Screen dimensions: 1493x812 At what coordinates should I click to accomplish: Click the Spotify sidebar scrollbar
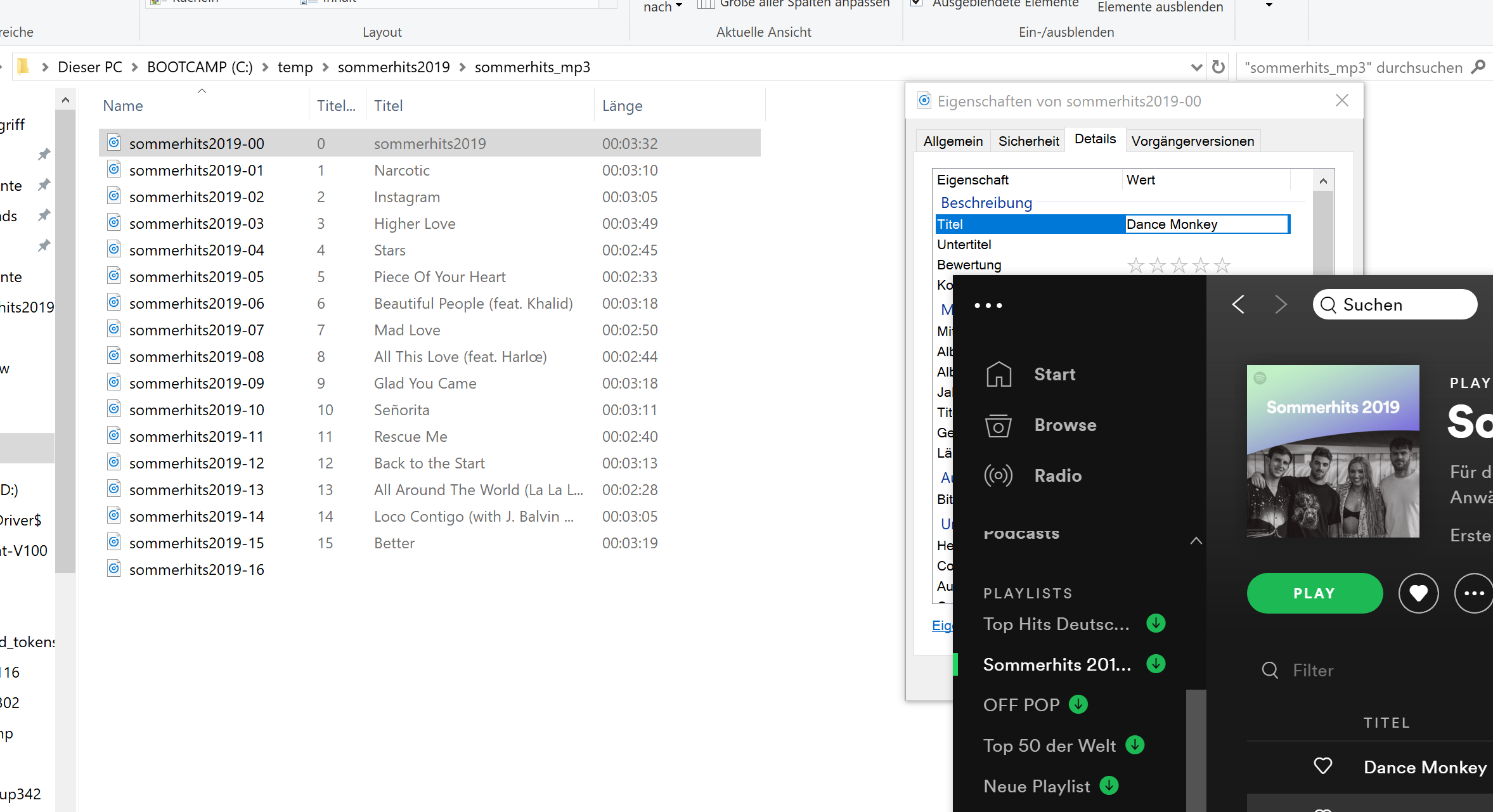click(1196, 750)
